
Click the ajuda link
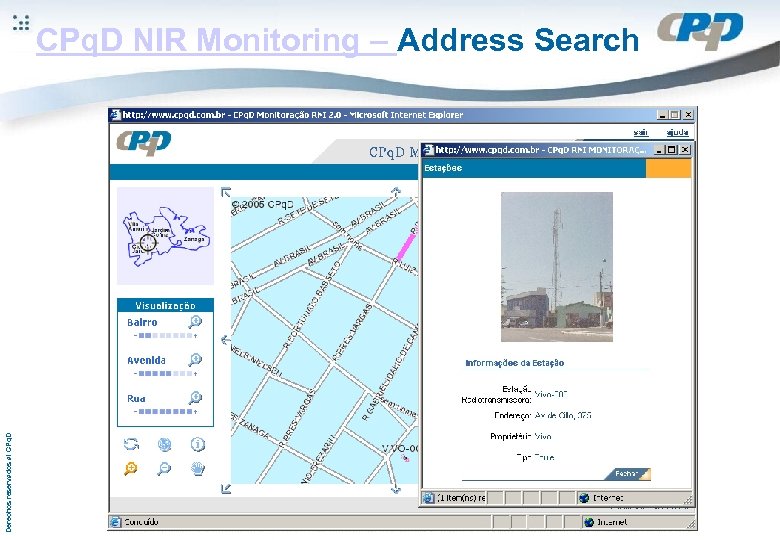tap(677, 132)
